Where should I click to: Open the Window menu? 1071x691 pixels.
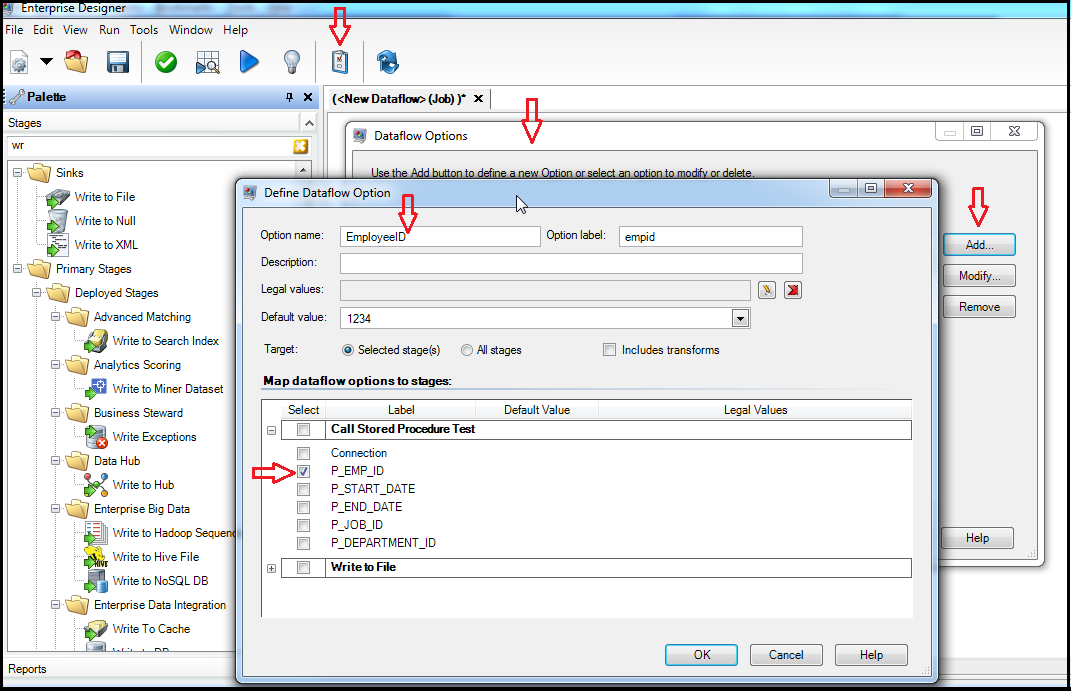(x=191, y=30)
